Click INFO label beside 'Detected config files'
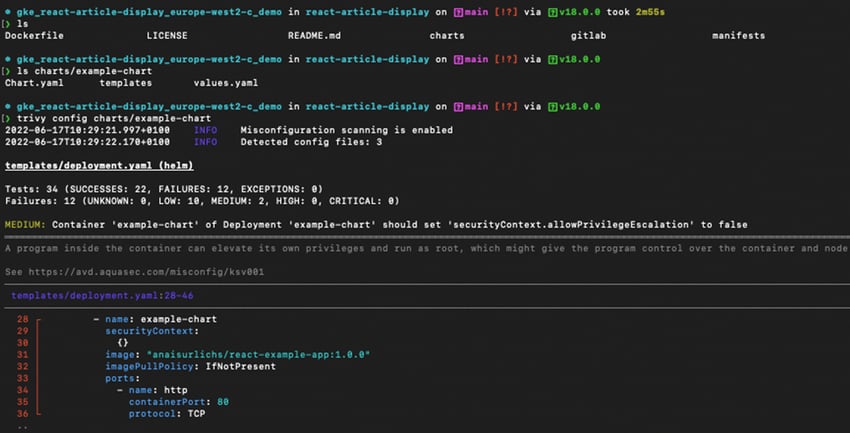Viewport: 850px width, 433px height. click(205, 143)
